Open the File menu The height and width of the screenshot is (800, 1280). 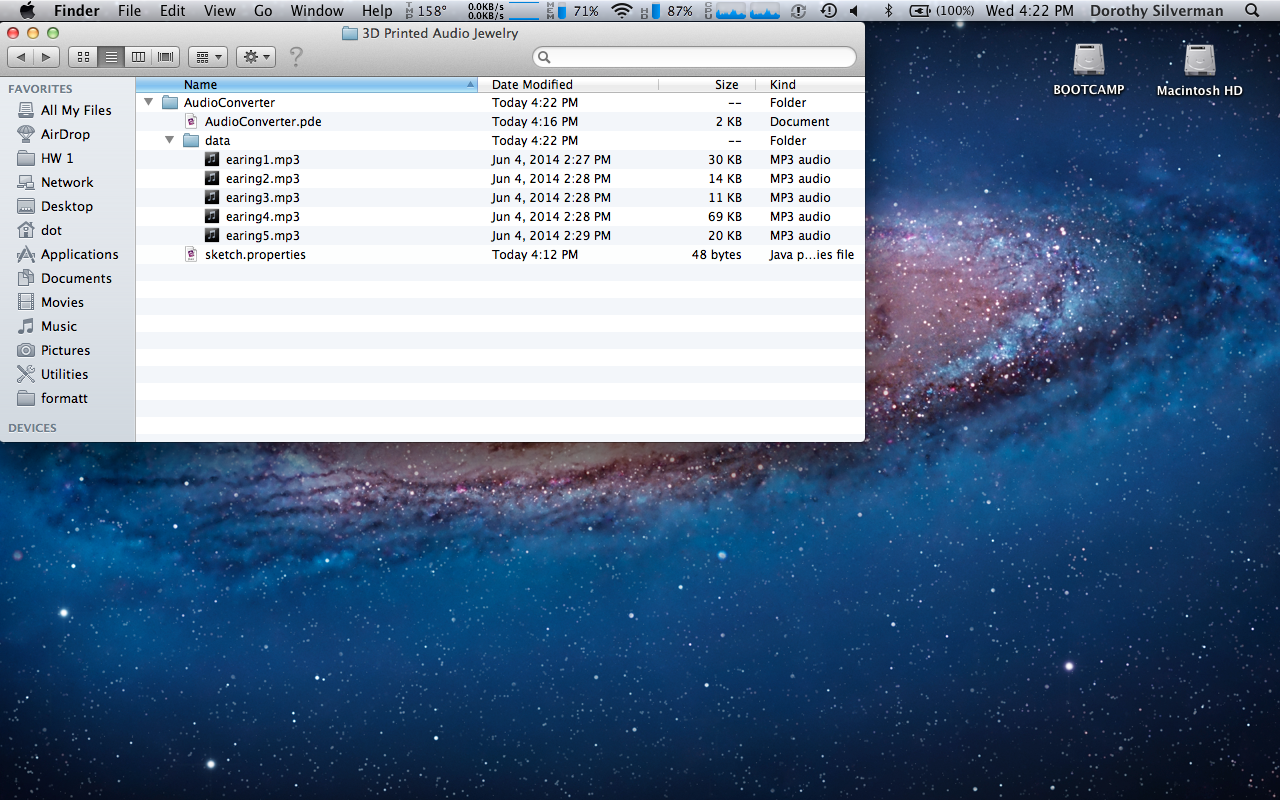pos(129,11)
